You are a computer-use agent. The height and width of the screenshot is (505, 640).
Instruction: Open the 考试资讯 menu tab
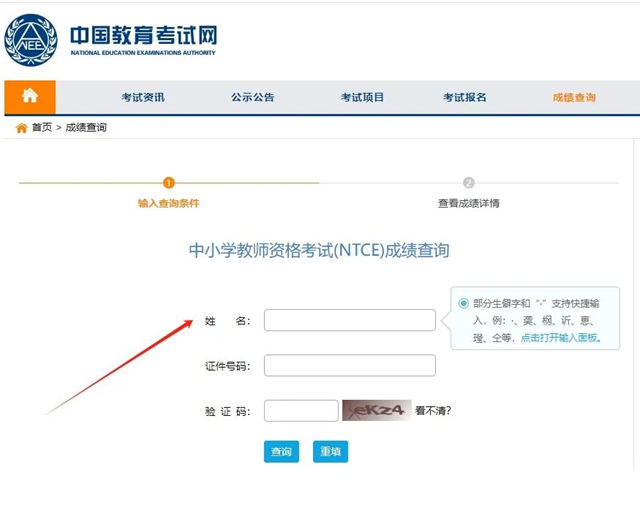click(143, 97)
